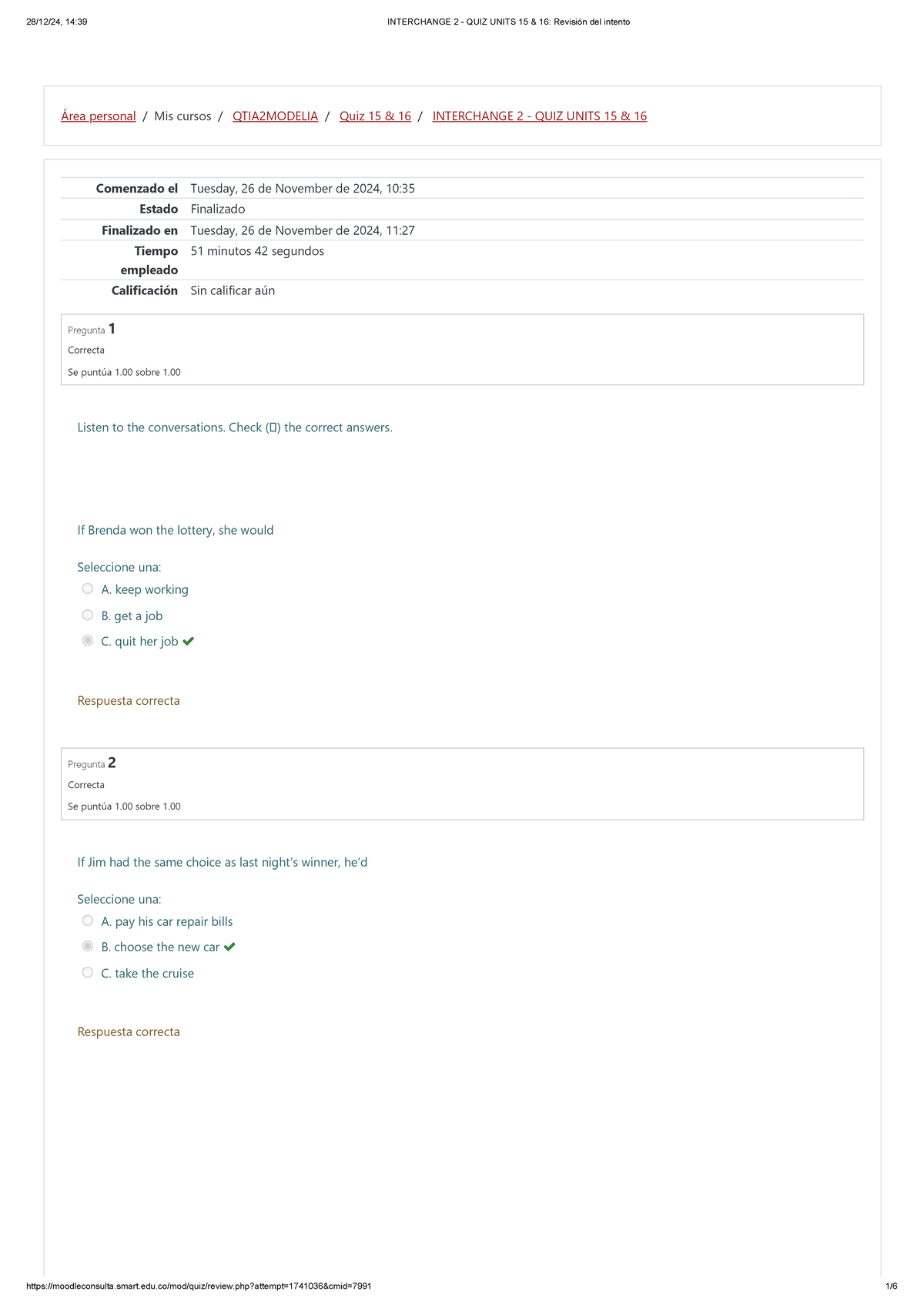Click the Calificación row value Sin calificar aún

tap(233, 290)
